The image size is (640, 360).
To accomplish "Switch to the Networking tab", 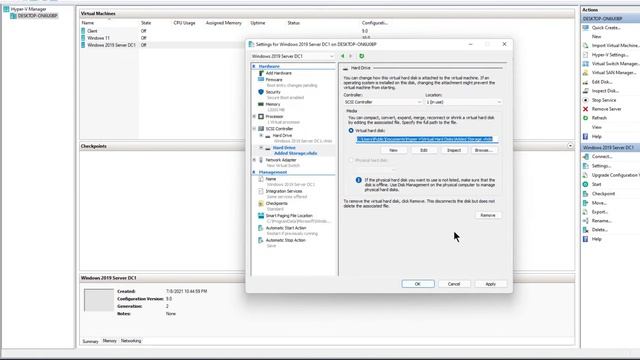I will [x=131, y=341].
